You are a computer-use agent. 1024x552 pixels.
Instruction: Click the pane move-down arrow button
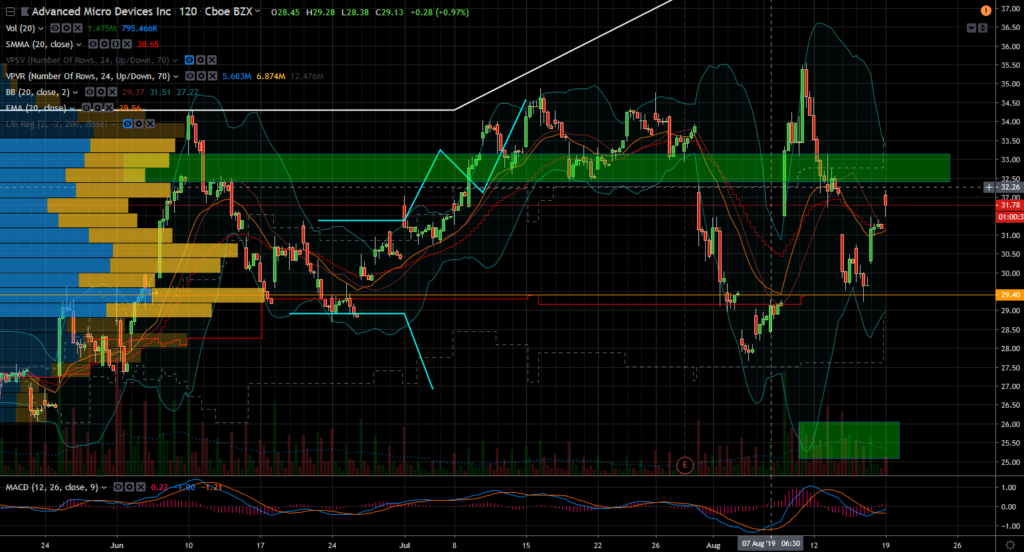(971, 28)
